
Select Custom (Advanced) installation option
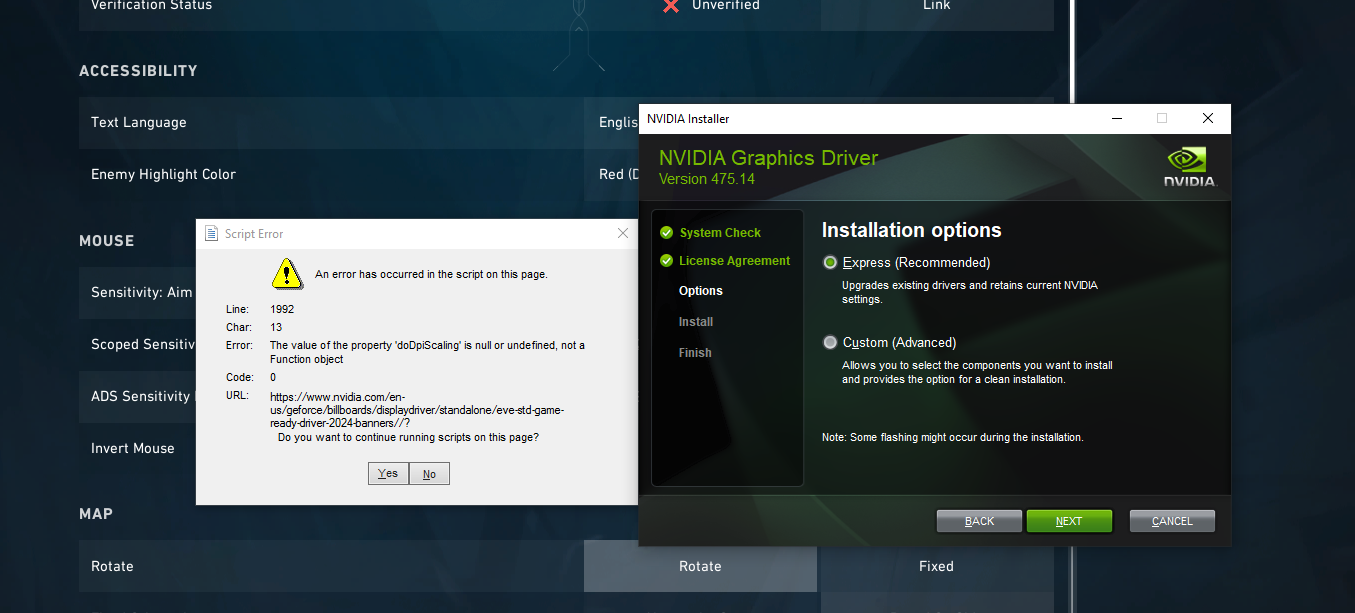click(830, 343)
